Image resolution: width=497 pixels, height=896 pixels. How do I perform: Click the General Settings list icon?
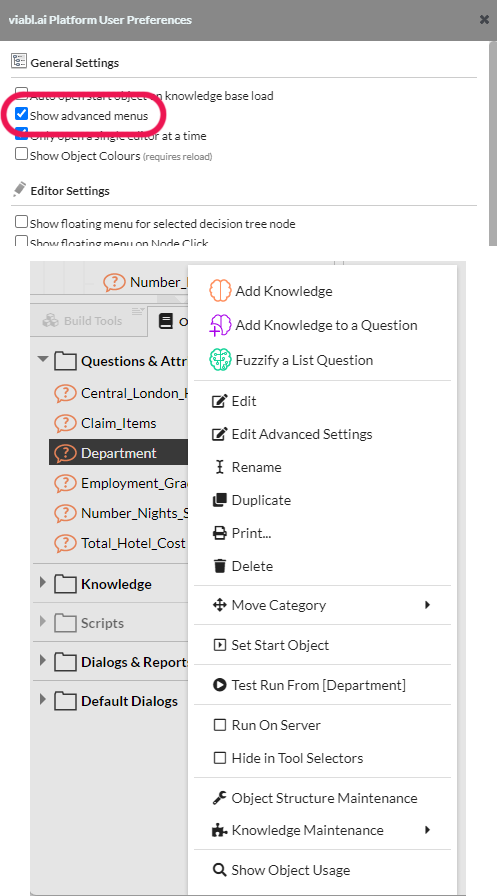click(19, 61)
